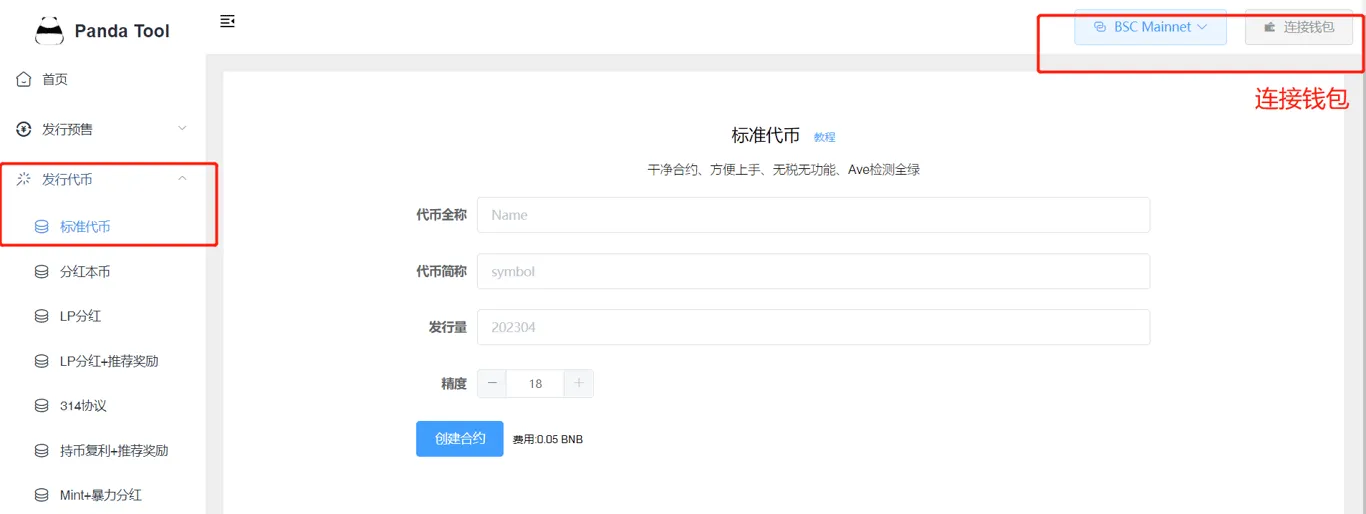Click the database icon beside 持币复利+推荐奖励
The width and height of the screenshot is (1366, 514).
pos(42,451)
